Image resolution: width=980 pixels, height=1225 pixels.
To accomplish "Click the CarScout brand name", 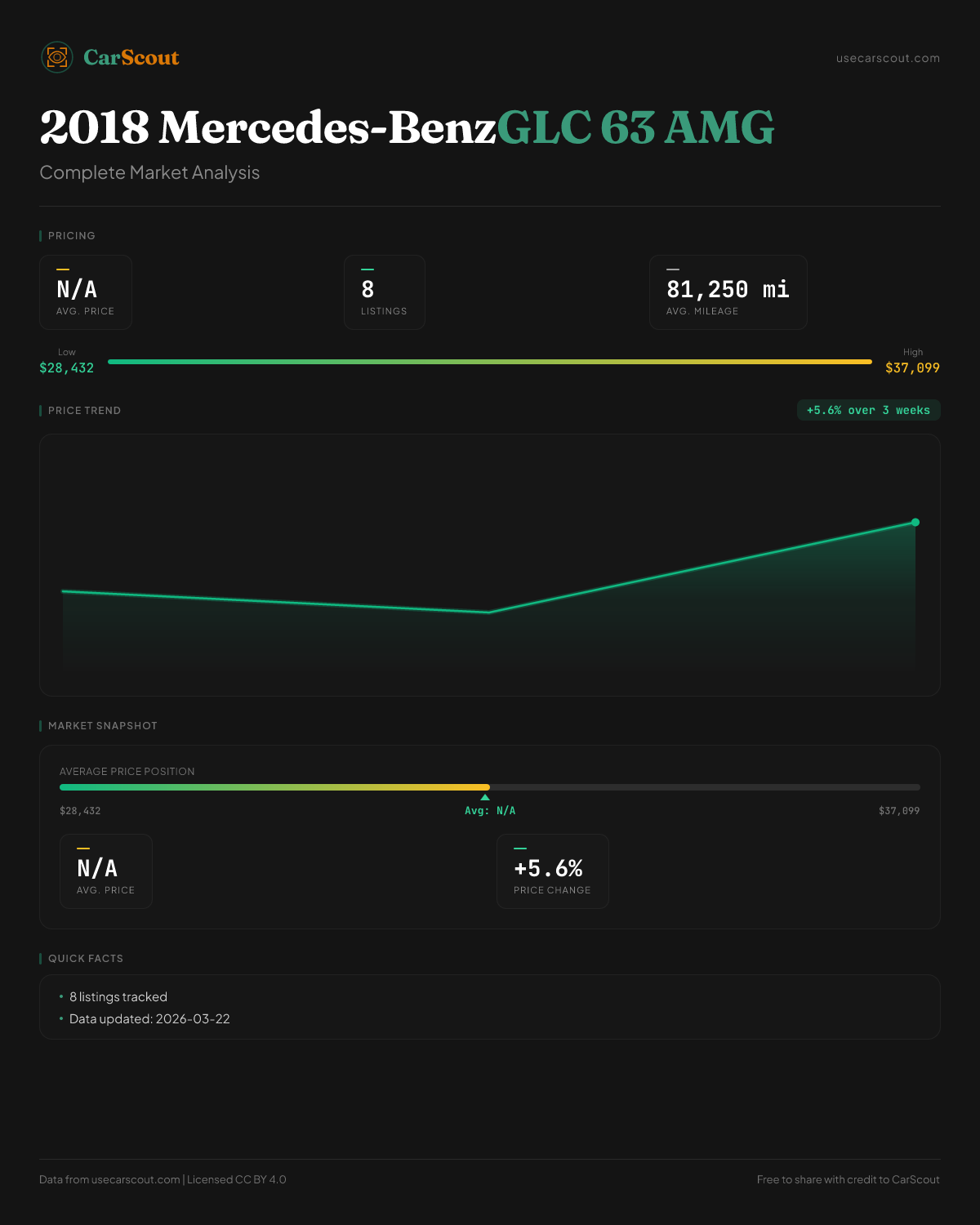I will pyautogui.click(x=131, y=57).
